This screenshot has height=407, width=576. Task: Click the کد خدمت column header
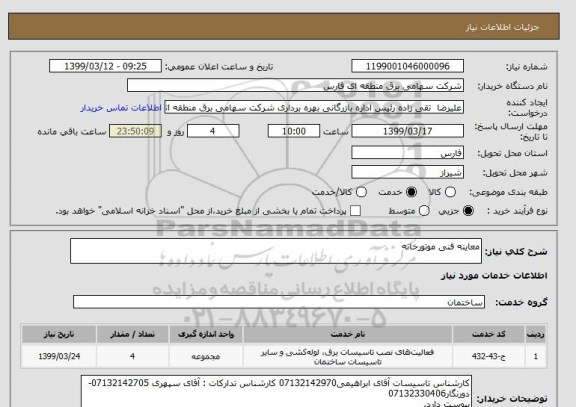tap(489, 334)
